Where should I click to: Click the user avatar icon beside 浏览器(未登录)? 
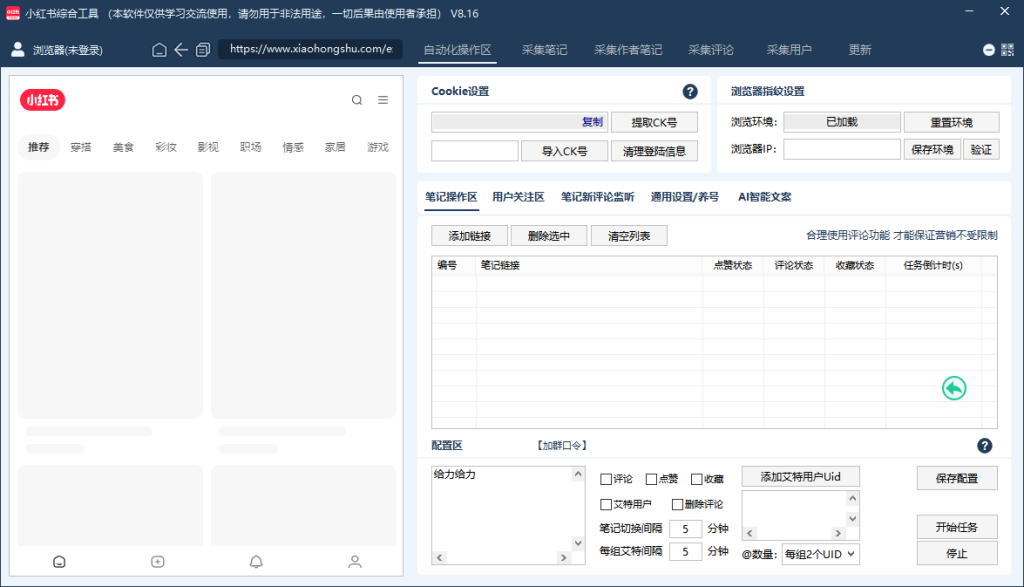click(x=18, y=49)
